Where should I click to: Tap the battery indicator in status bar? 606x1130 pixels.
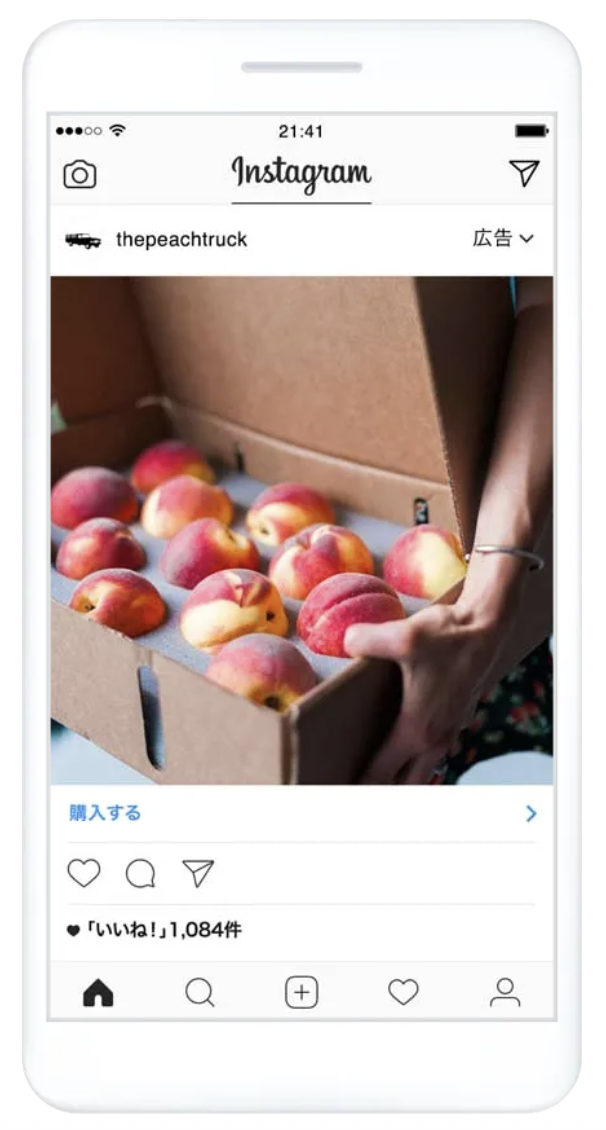click(532, 131)
